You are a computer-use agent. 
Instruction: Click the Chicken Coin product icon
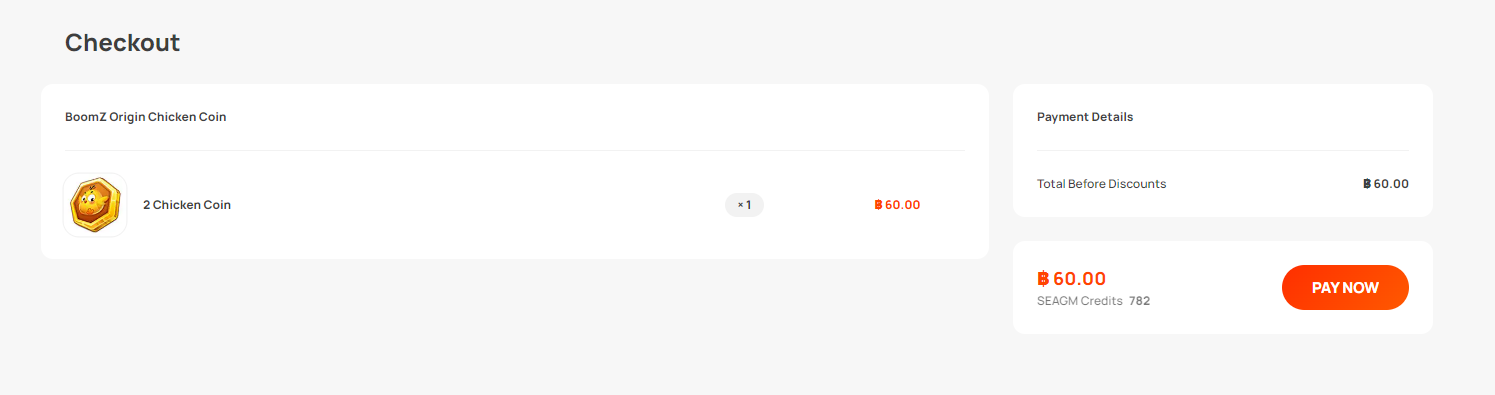point(95,205)
